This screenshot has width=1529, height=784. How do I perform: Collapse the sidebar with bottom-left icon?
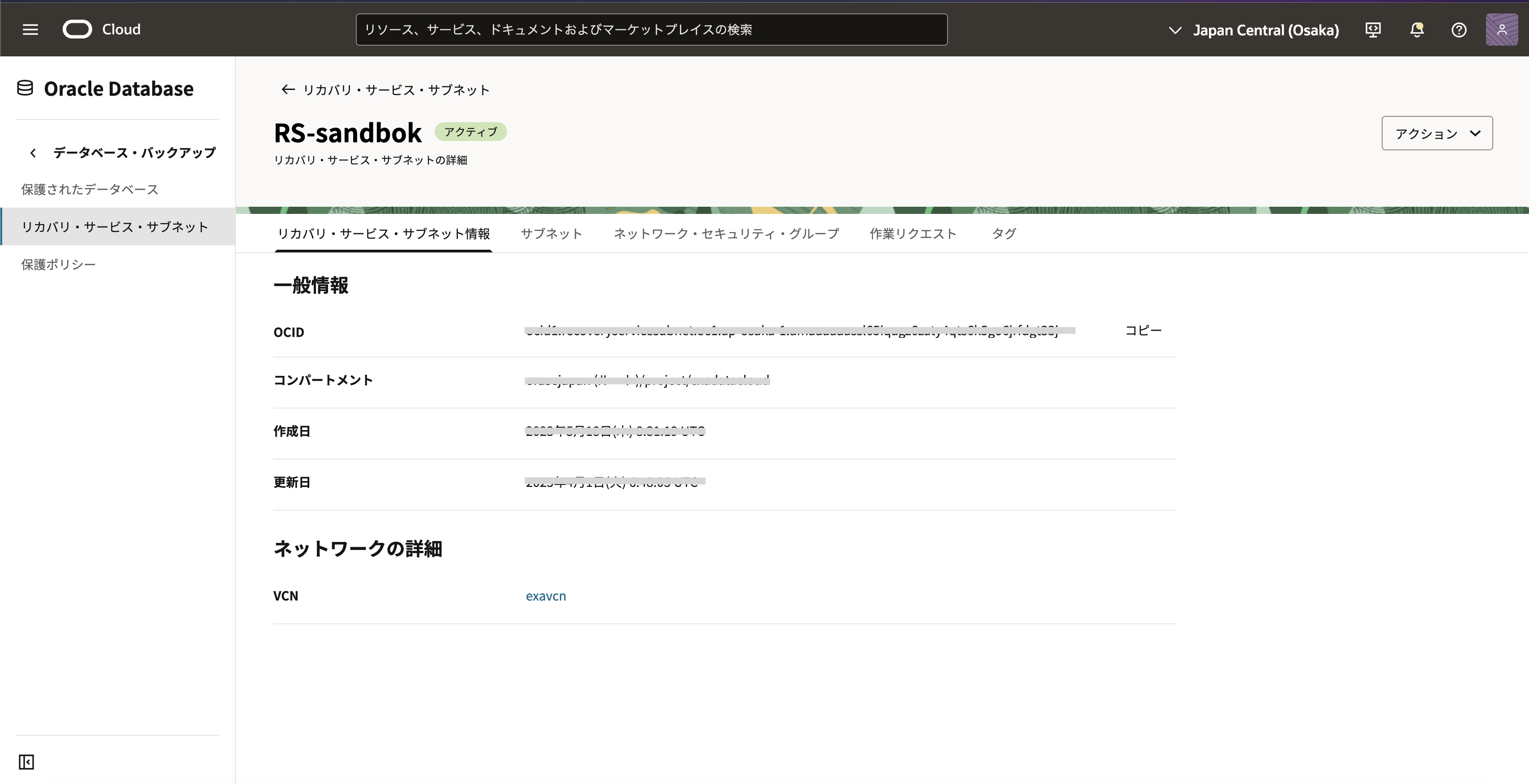pos(26,762)
